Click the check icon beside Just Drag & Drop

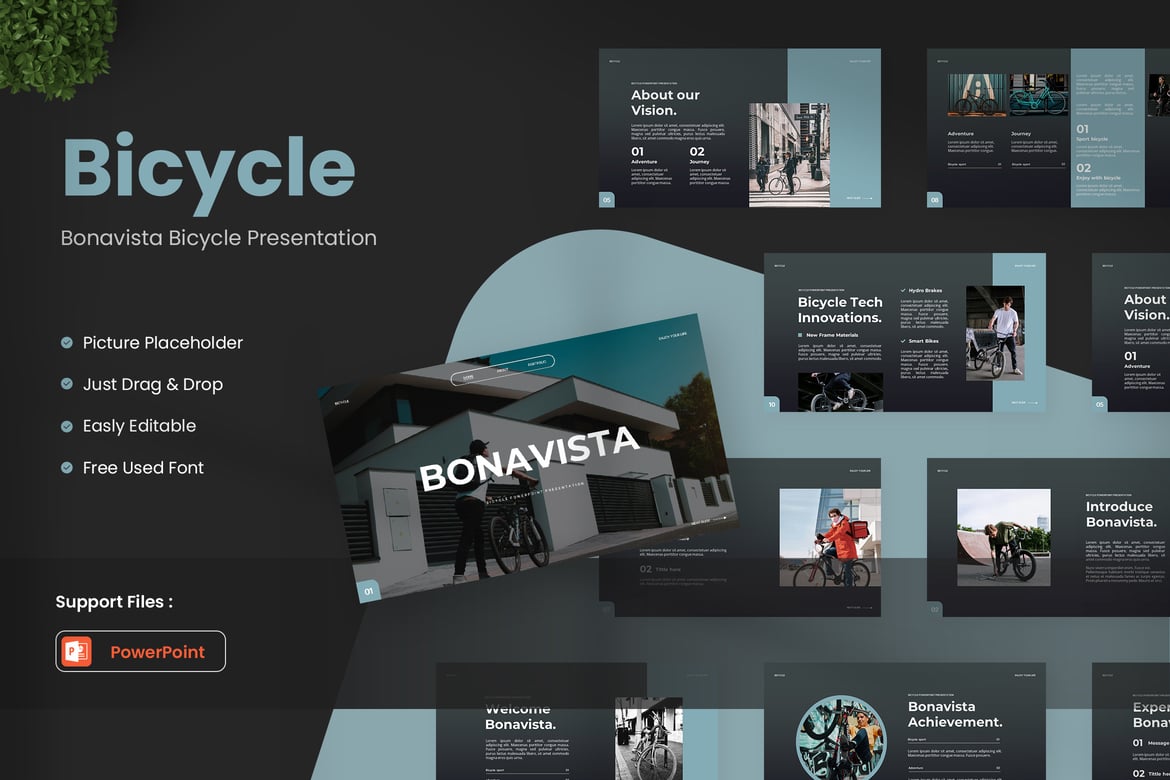tap(66, 384)
